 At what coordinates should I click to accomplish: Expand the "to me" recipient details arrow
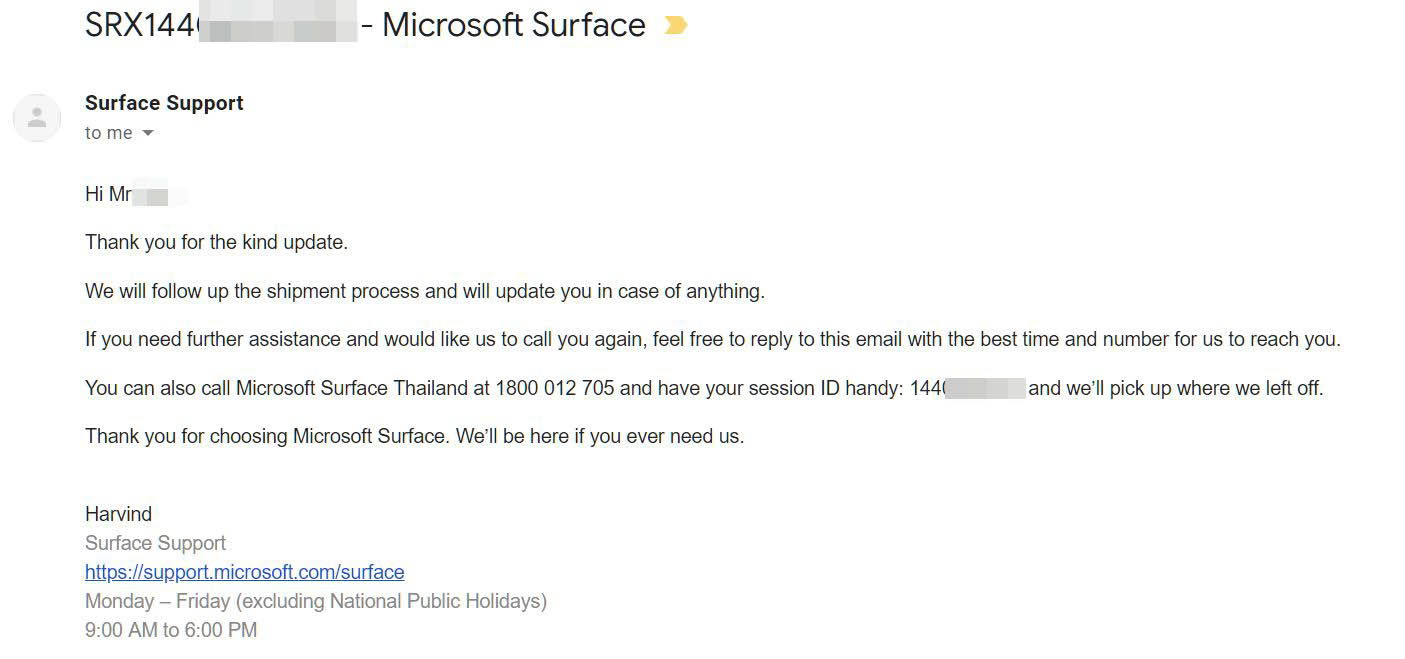point(148,133)
